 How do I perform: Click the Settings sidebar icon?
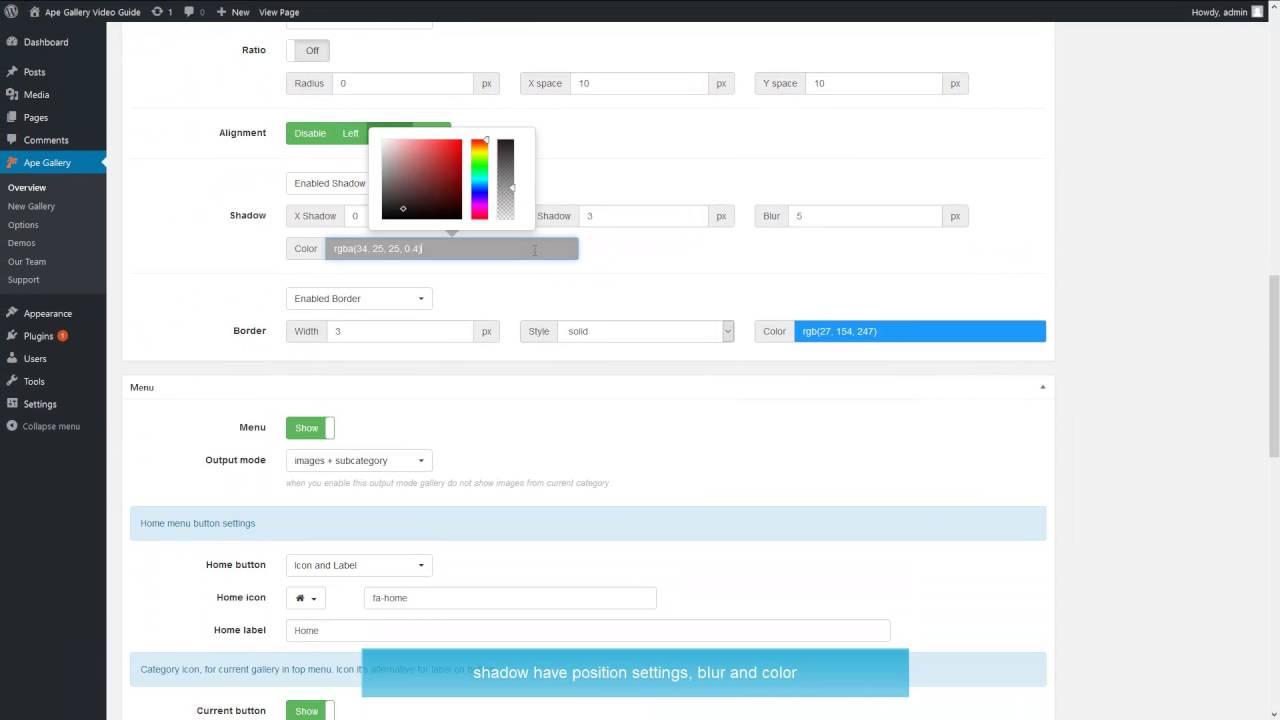click(x=12, y=404)
